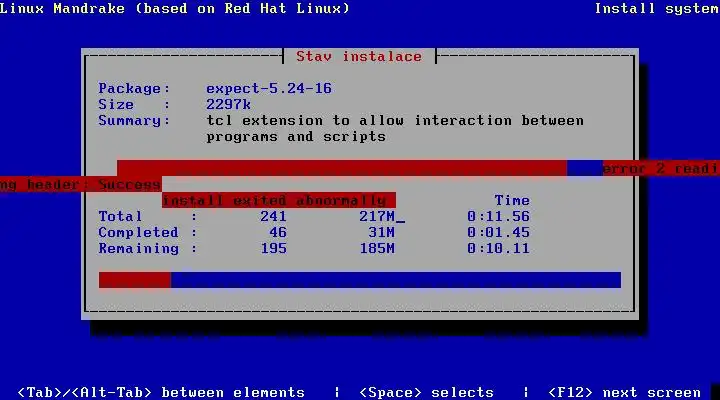This screenshot has height=400, width=720.
Task: Click the Total time 0:11.56
Action: [x=498, y=216]
